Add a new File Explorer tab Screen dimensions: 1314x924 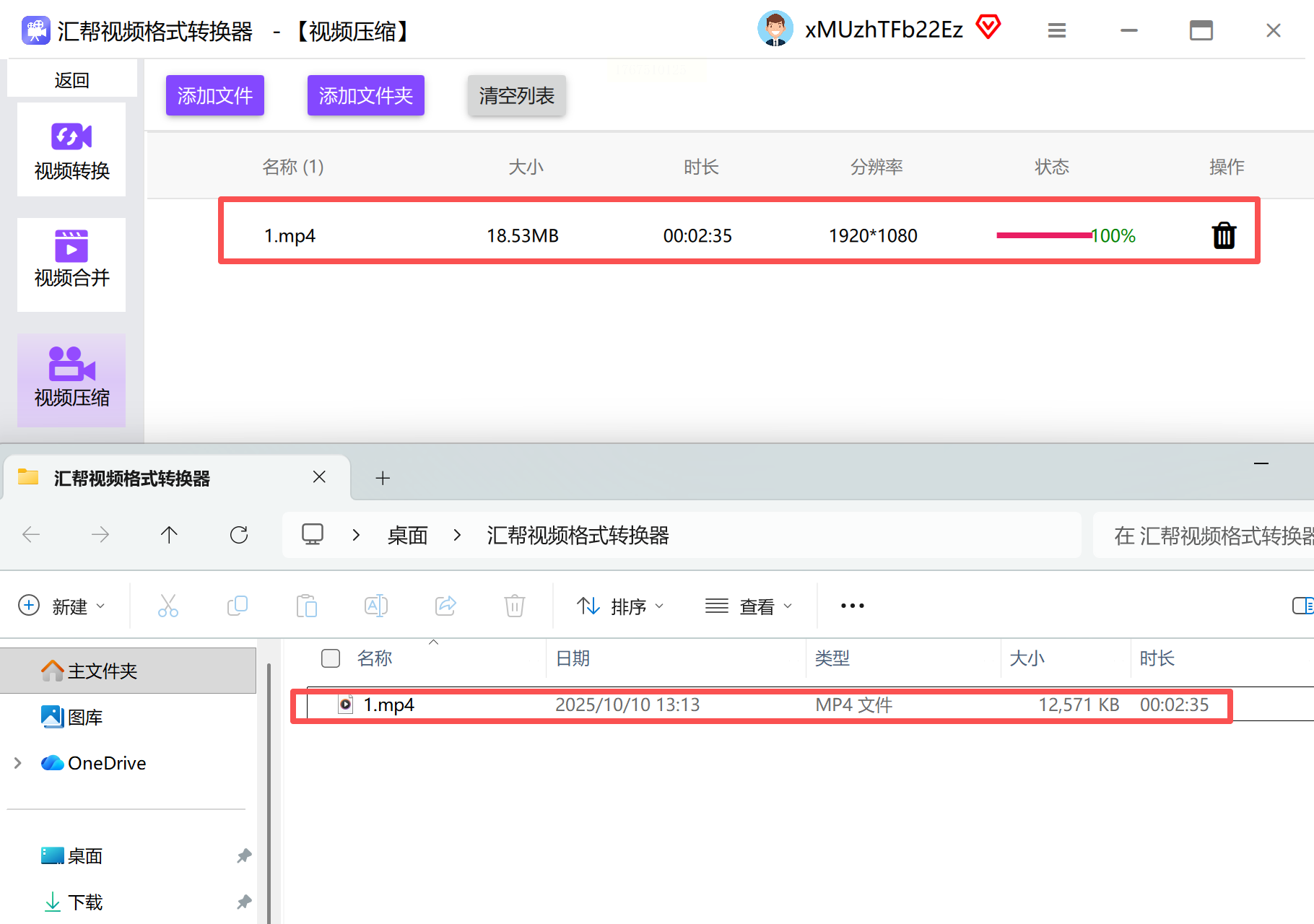click(x=383, y=478)
